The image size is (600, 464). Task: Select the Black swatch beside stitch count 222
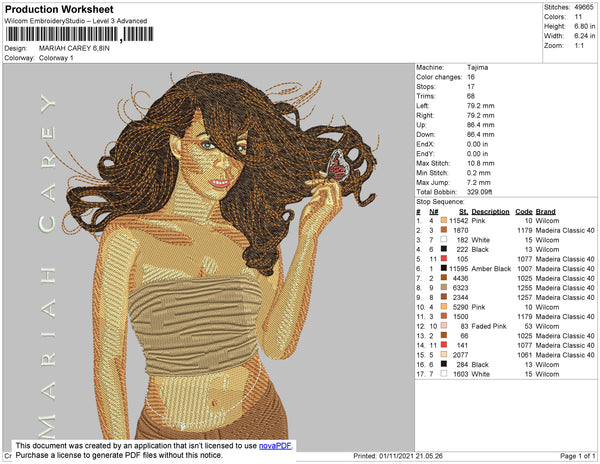(444, 249)
